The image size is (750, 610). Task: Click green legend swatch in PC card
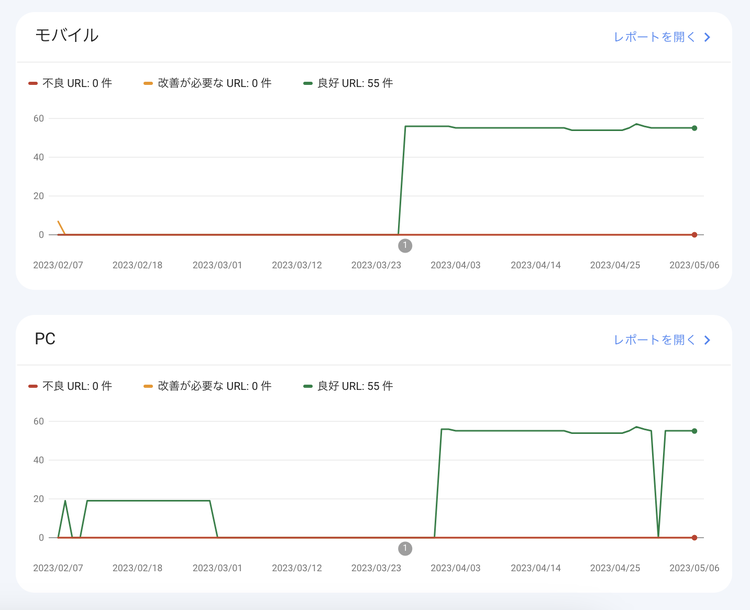308,386
